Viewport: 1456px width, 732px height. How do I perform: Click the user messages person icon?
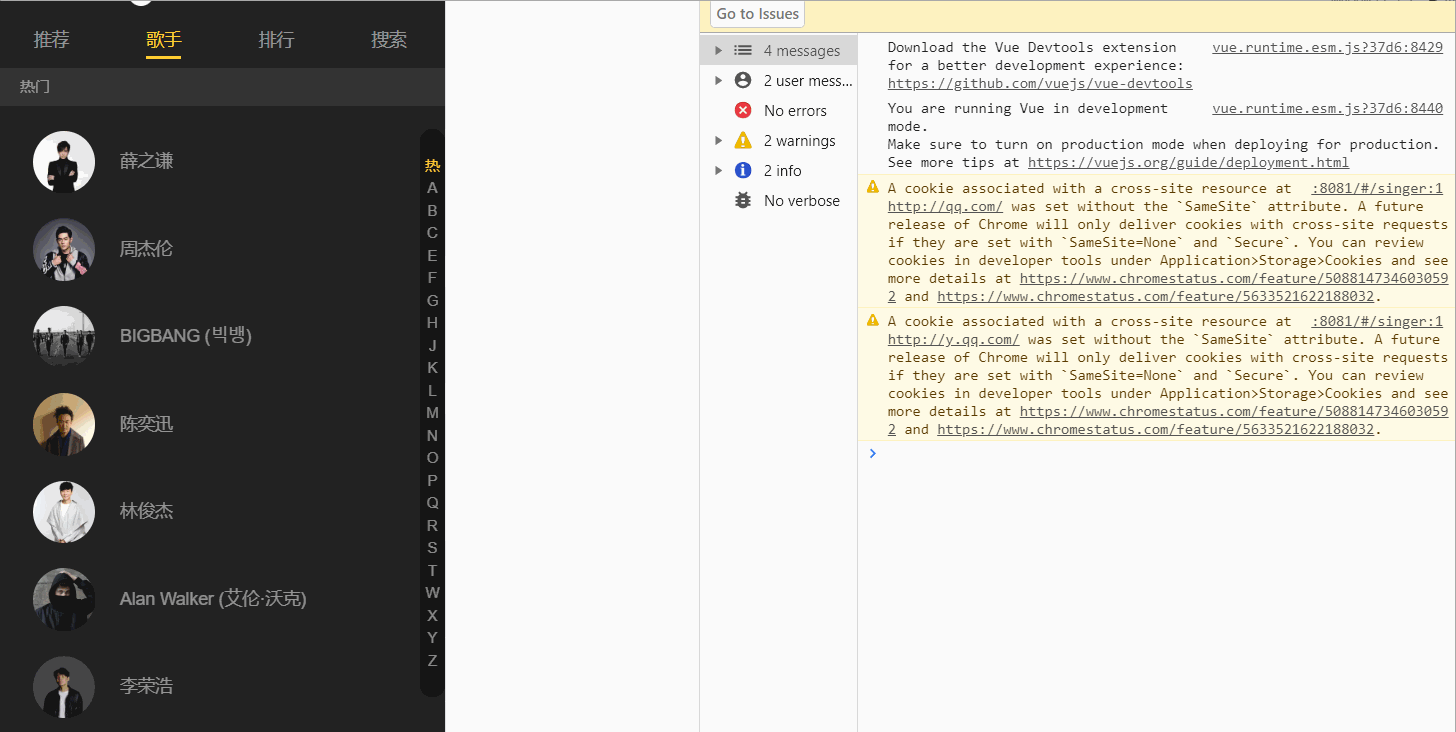(x=743, y=80)
